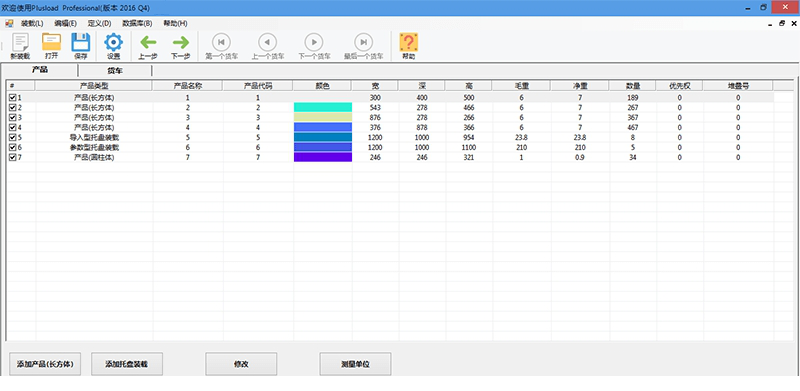800x391 pixels.
Task: Click the 数量 column header
Action: (x=633, y=86)
